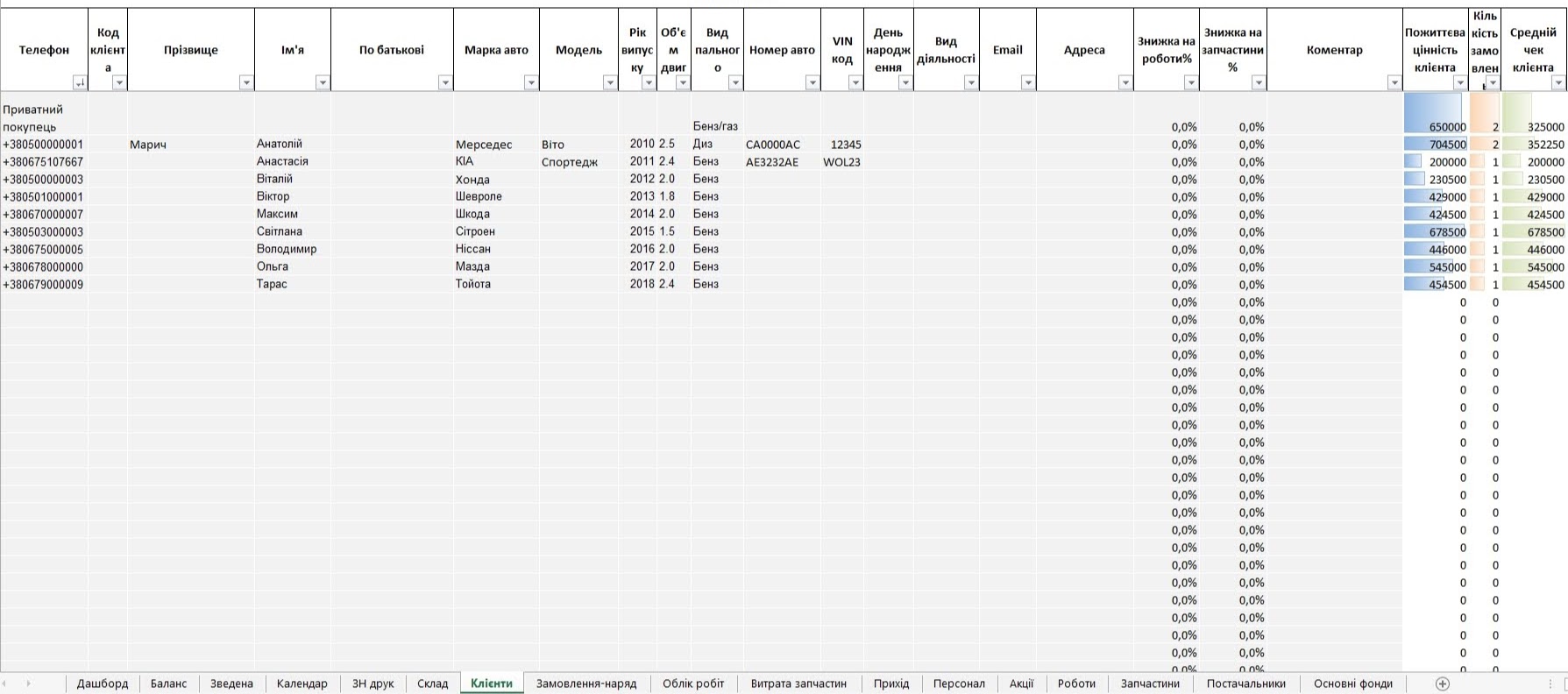The image size is (1568, 694).
Task: Select plate number cell CA0000AC
Action: pyautogui.click(x=782, y=145)
